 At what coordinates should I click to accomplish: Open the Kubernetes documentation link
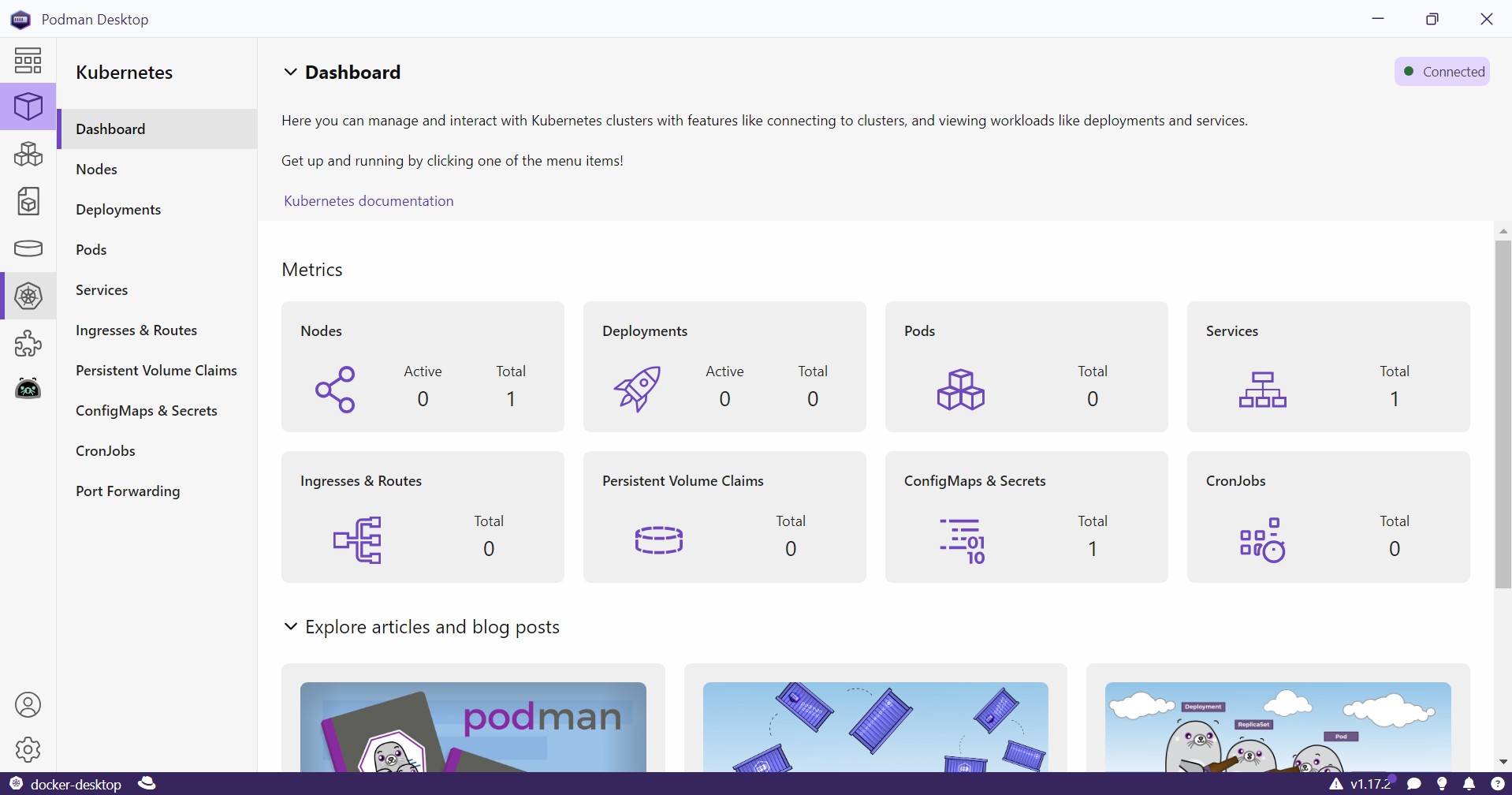[368, 200]
